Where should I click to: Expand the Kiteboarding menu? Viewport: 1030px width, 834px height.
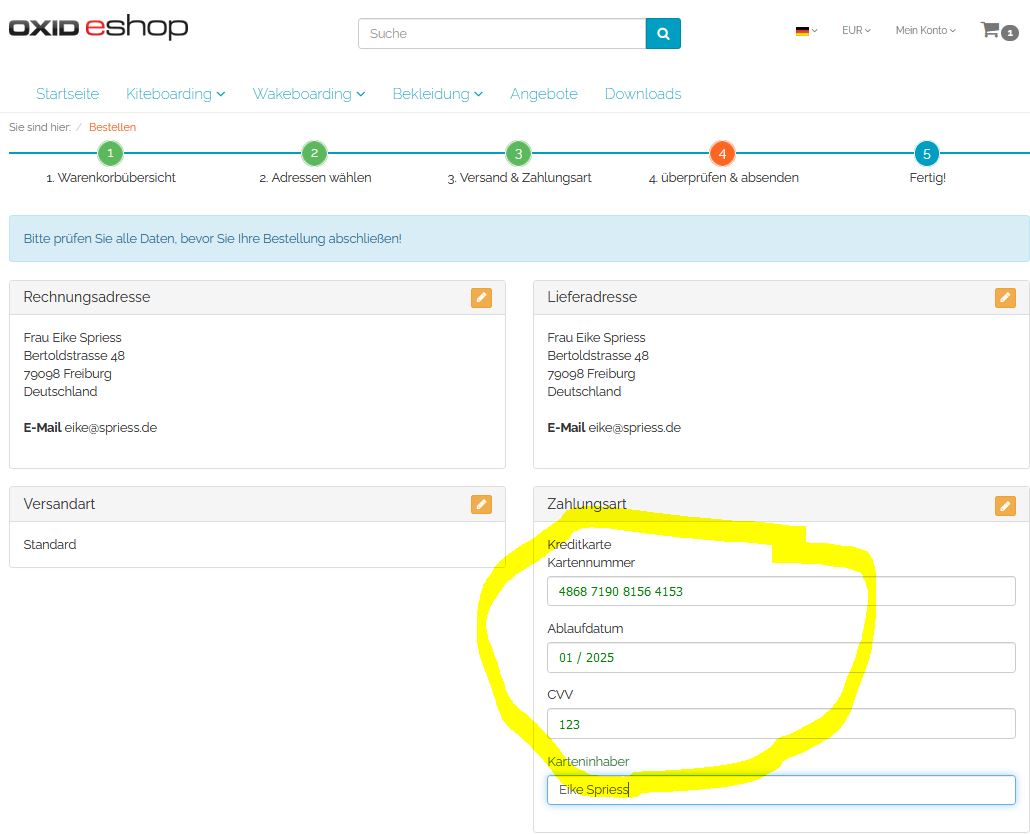click(175, 94)
